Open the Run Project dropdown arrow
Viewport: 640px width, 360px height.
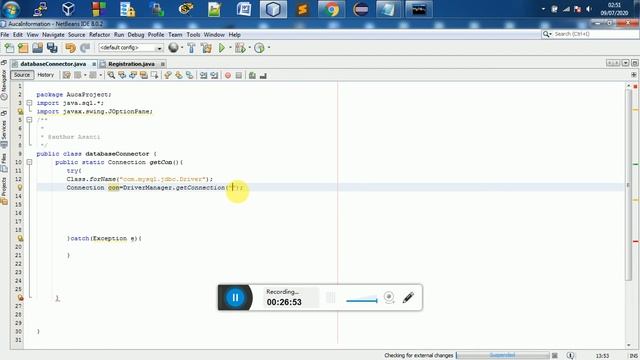pos(230,48)
